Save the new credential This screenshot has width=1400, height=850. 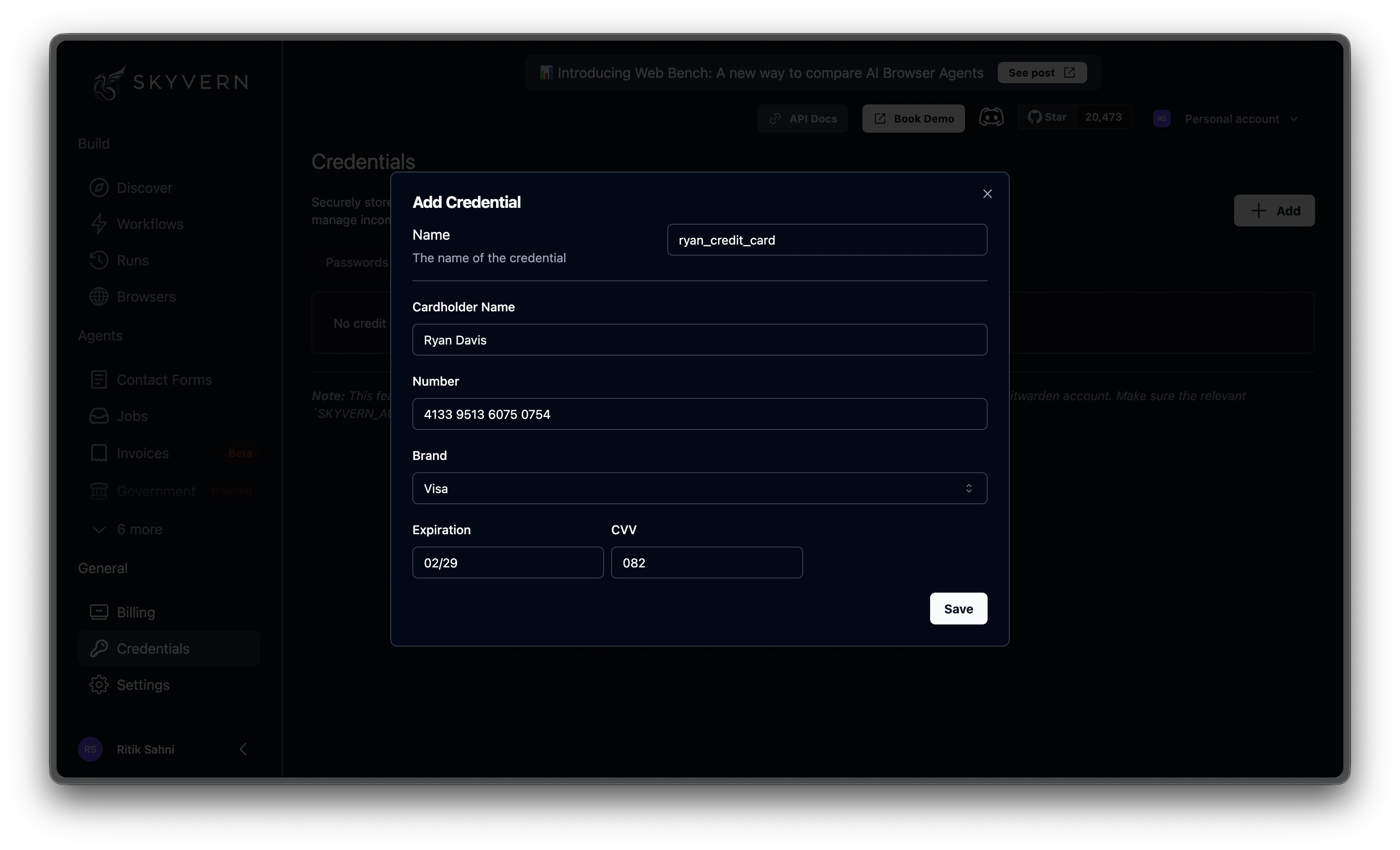point(958,608)
